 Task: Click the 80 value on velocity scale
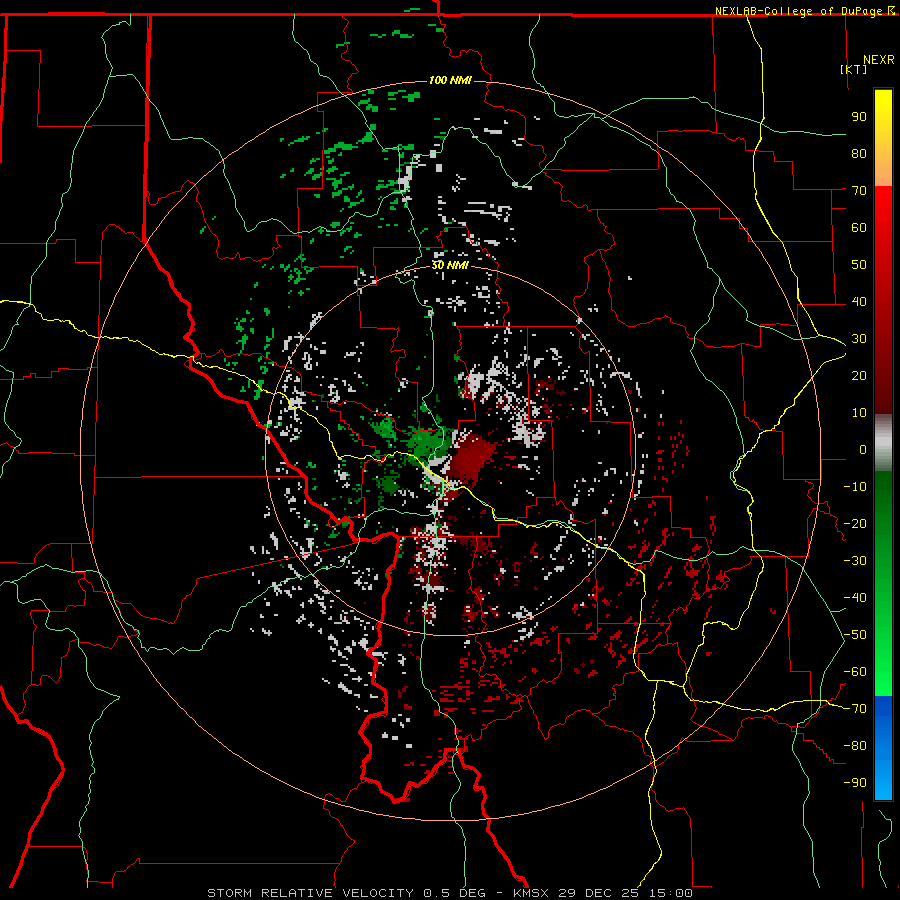pyautogui.click(x=859, y=153)
